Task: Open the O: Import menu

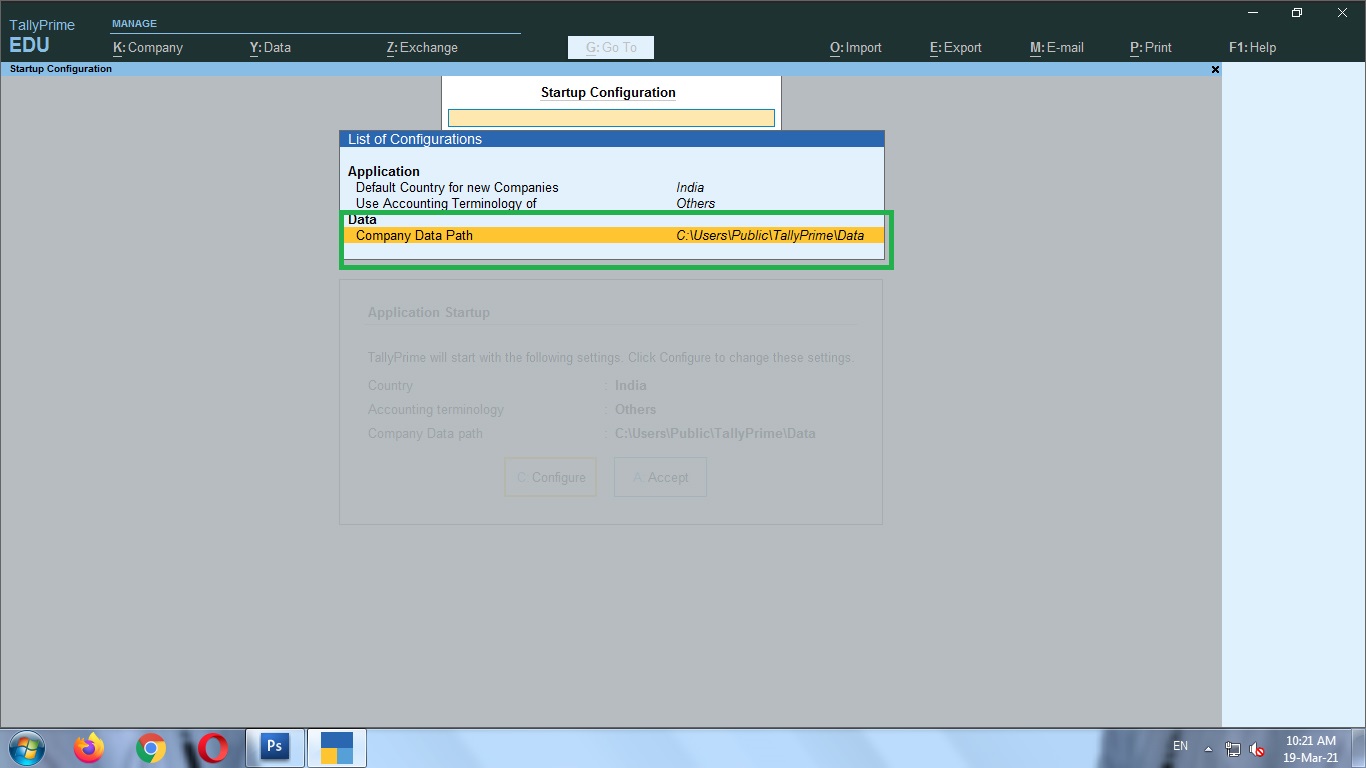Action: click(856, 47)
